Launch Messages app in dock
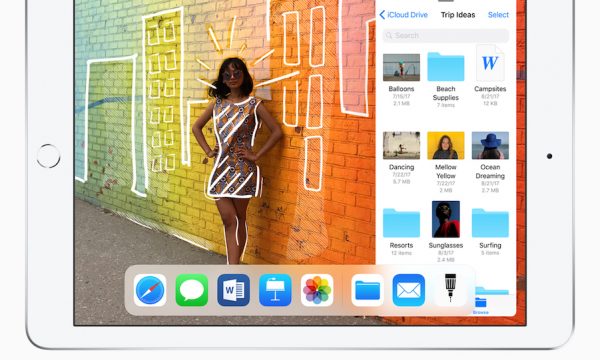The width and height of the screenshot is (600, 360). tap(192, 290)
